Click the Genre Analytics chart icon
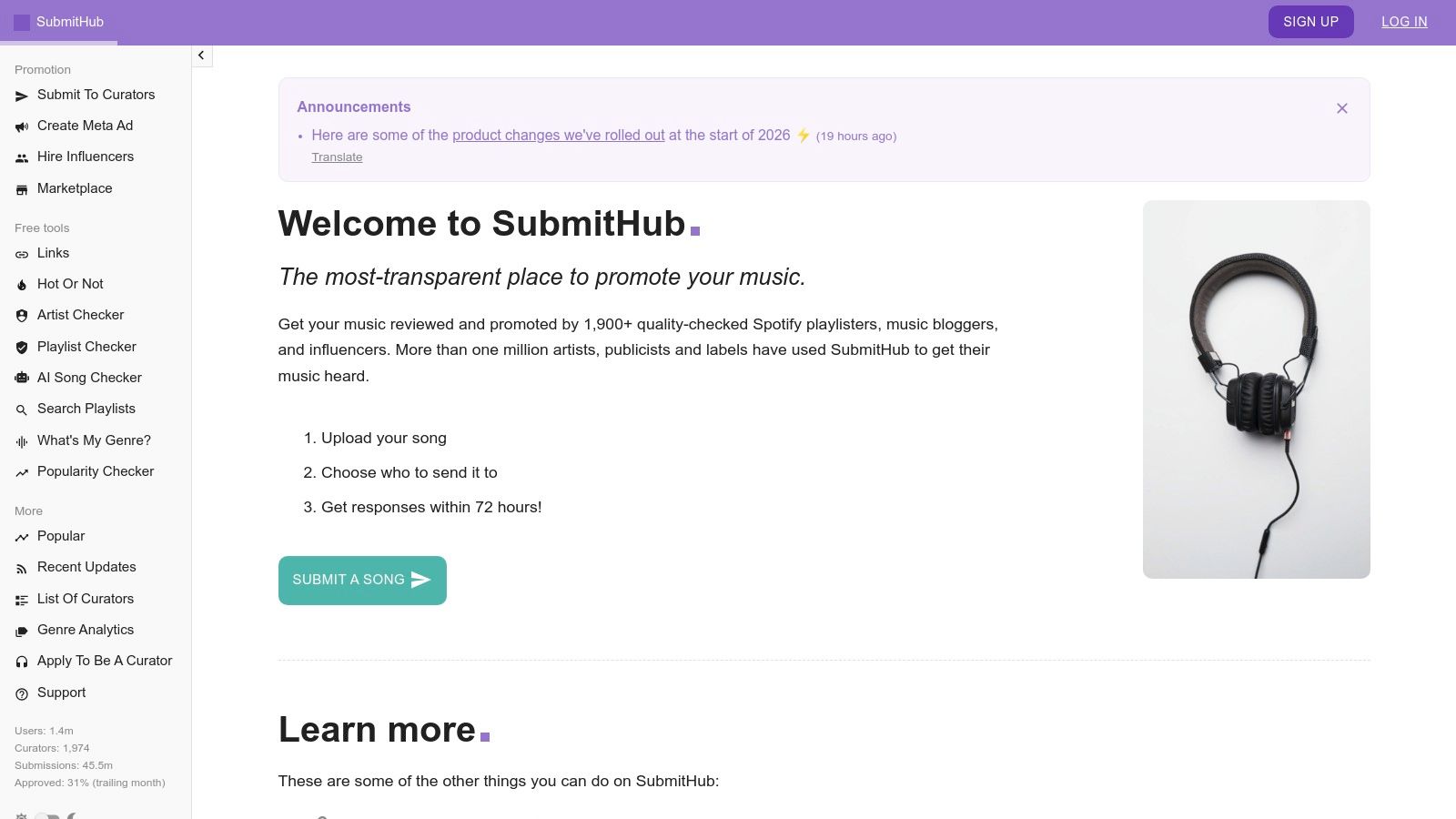 click(22, 630)
